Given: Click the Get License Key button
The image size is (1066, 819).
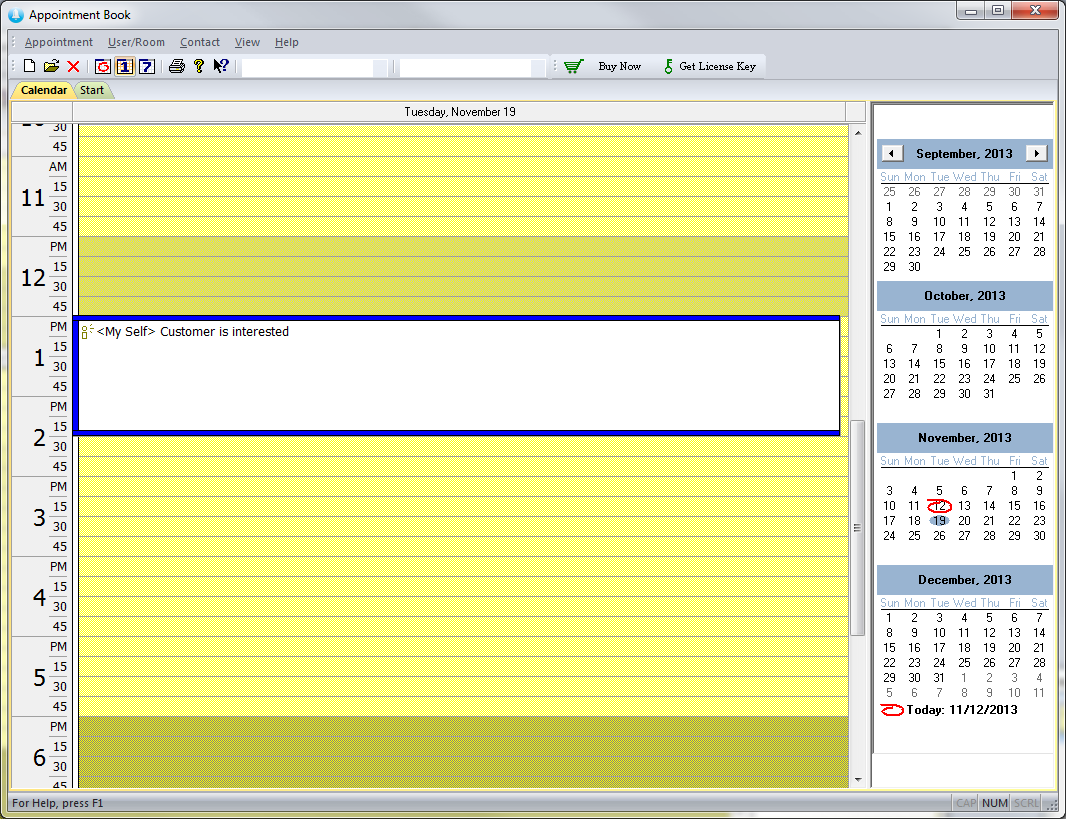Looking at the screenshot, I should [x=709, y=67].
